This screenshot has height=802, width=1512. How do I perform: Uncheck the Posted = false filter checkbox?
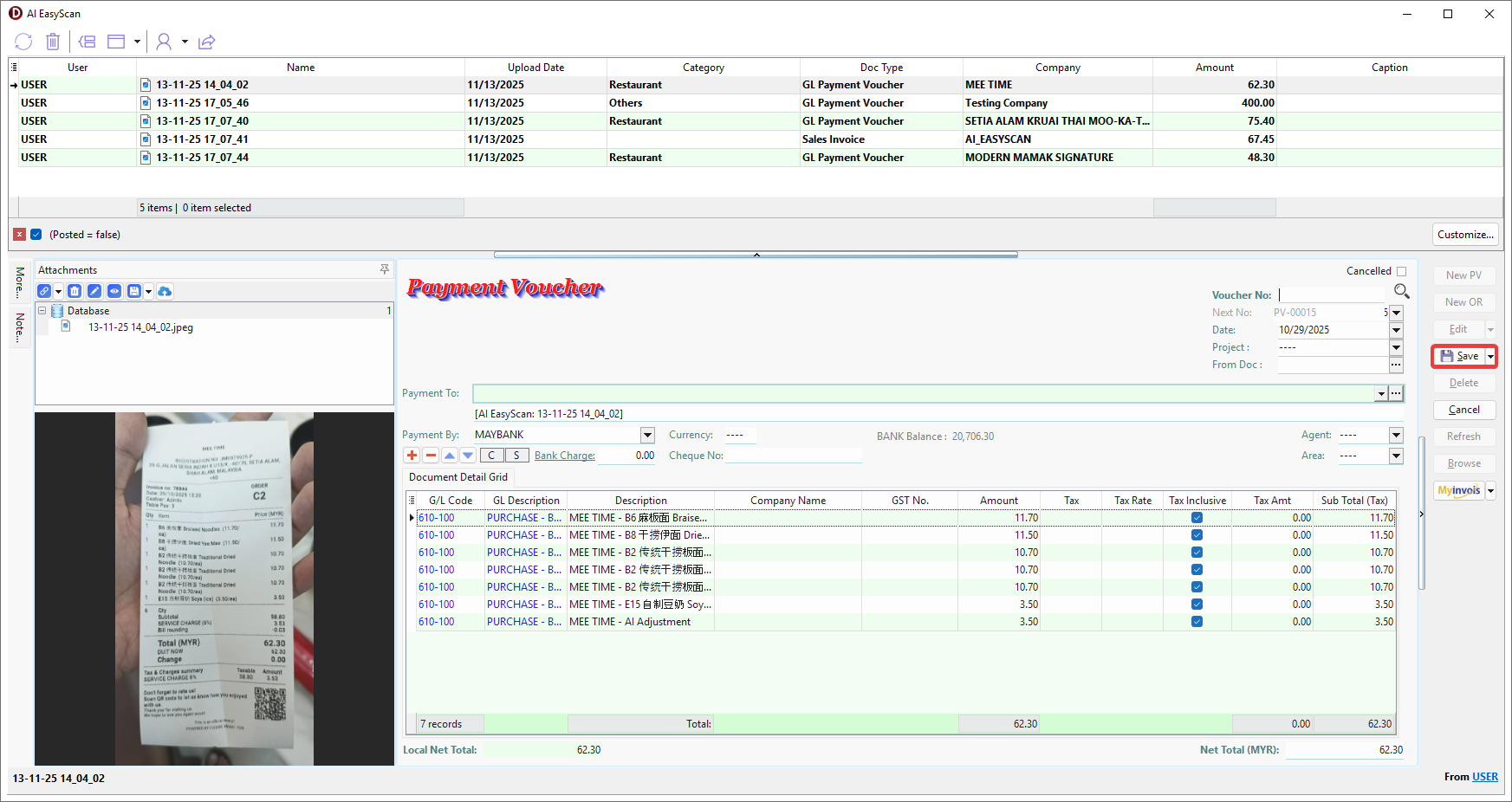(36, 235)
